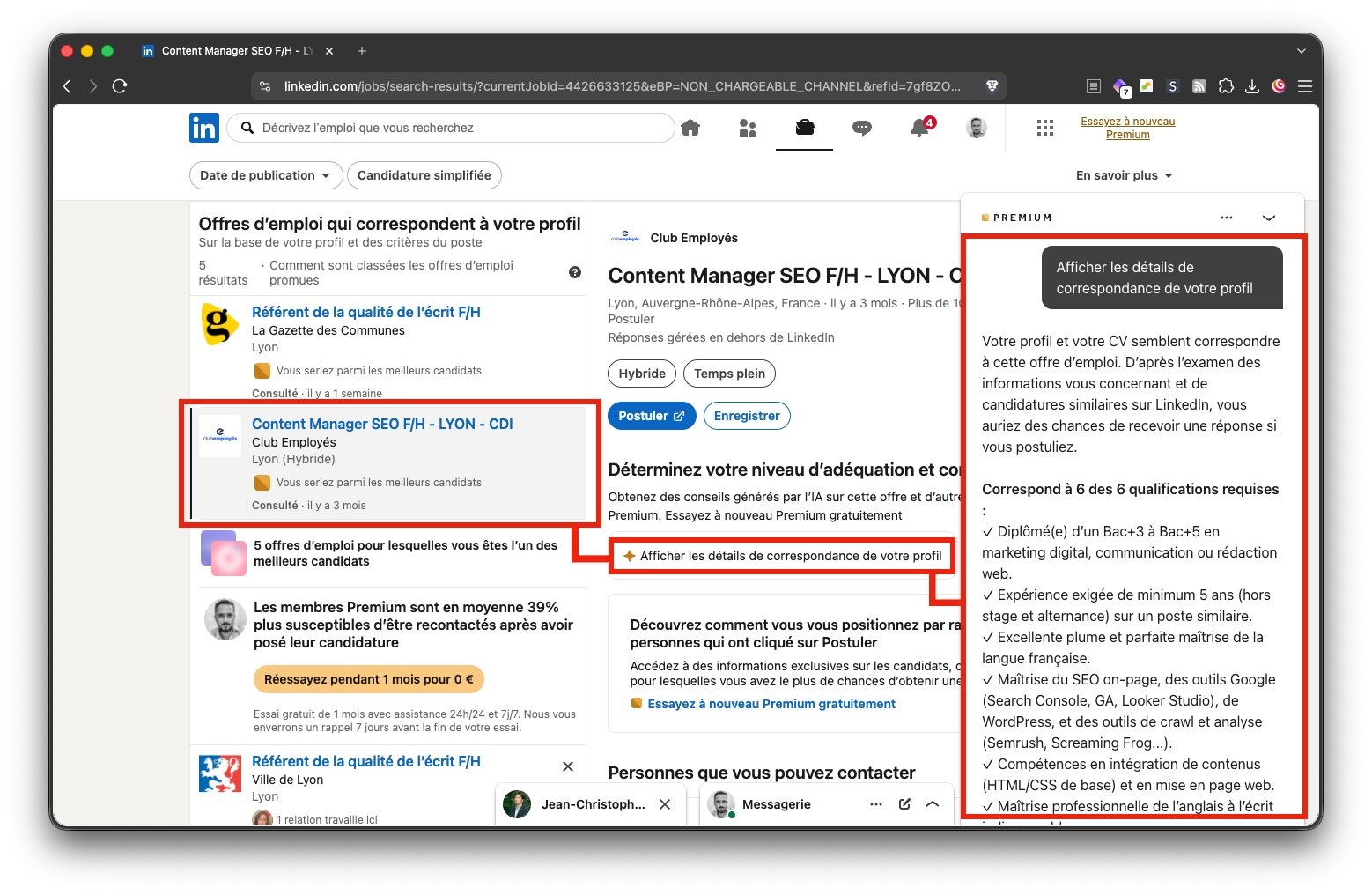Open a new browser tab with the plus
The height and width of the screenshot is (895, 1372).
pos(362,51)
